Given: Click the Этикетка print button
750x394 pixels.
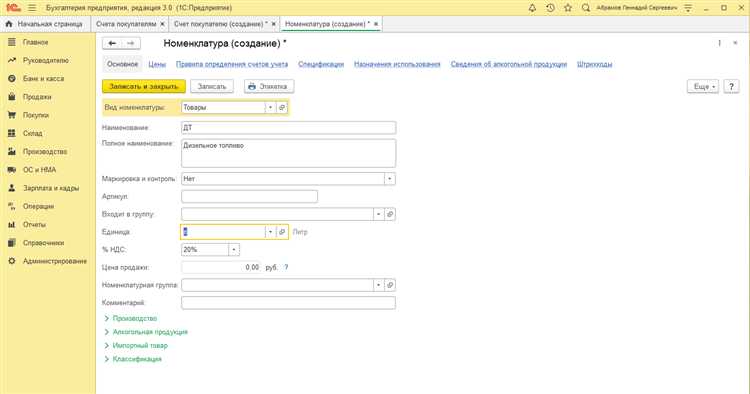Looking at the screenshot, I should [x=269, y=87].
